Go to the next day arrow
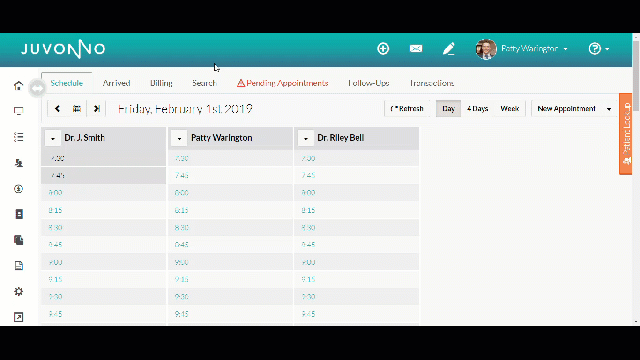The height and width of the screenshot is (360, 640). point(96,109)
